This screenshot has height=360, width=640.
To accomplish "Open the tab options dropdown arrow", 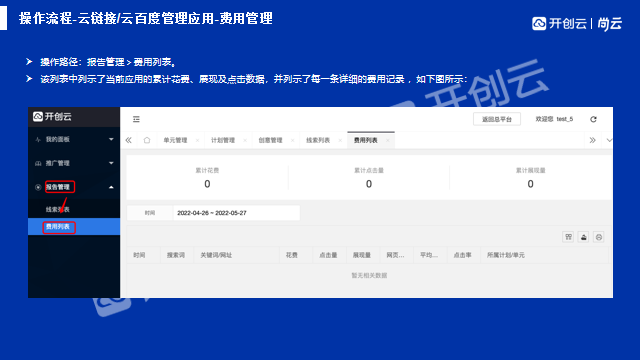I will pyautogui.click(x=609, y=140).
